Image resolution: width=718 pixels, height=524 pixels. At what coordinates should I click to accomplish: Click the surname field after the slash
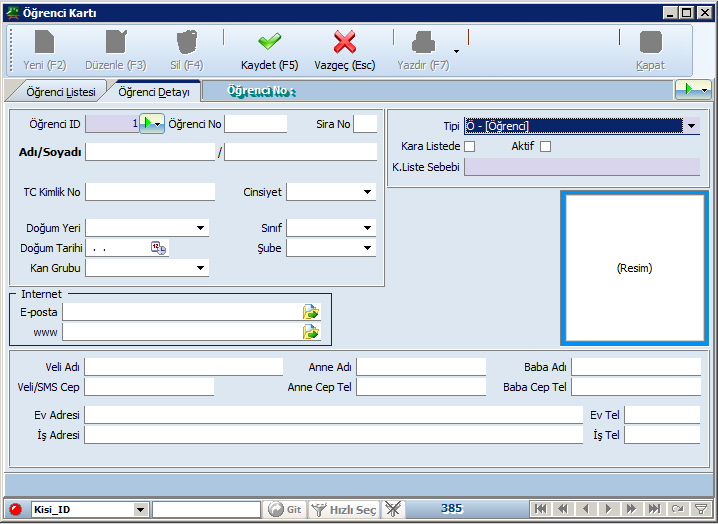tap(300, 152)
